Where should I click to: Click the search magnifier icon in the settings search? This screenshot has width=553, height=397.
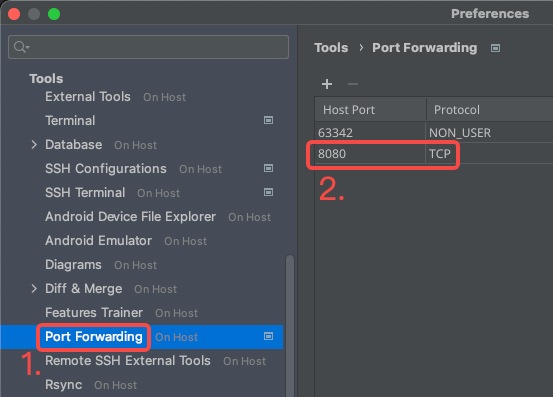pyautogui.click(x=19, y=47)
